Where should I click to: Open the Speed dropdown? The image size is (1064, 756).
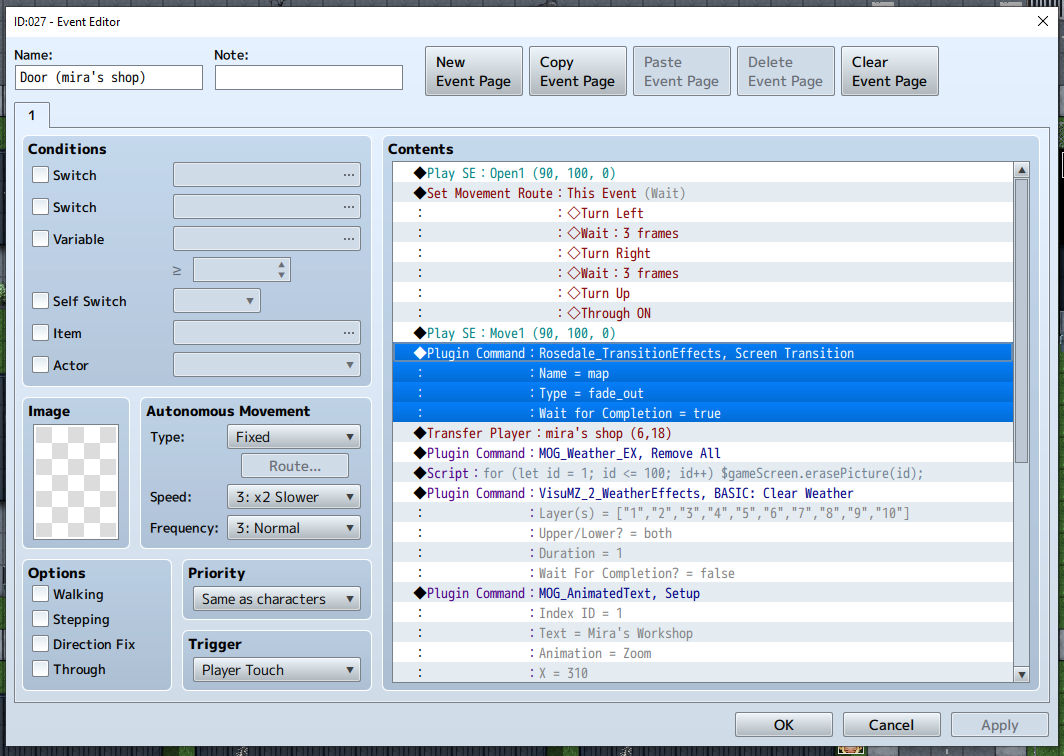pos(294,497)
